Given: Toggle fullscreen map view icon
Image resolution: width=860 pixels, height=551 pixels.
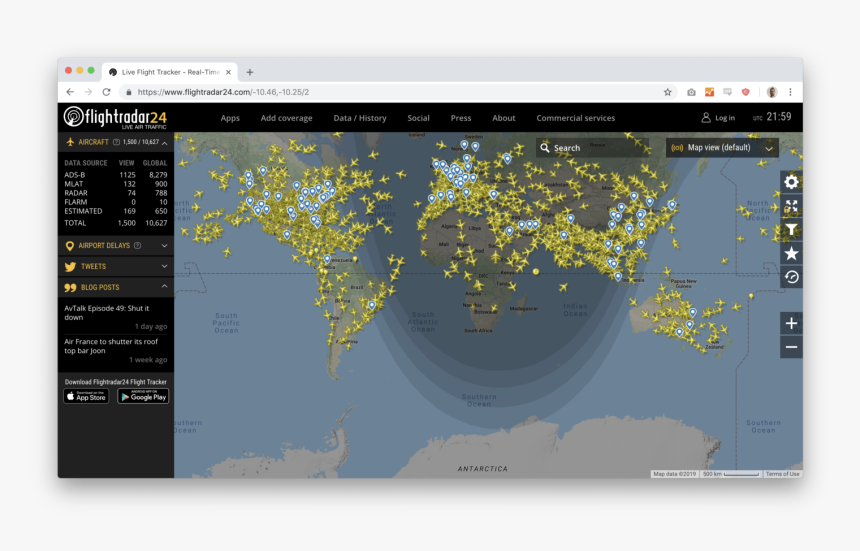Looking at the screenshot, I should [791, 206].
